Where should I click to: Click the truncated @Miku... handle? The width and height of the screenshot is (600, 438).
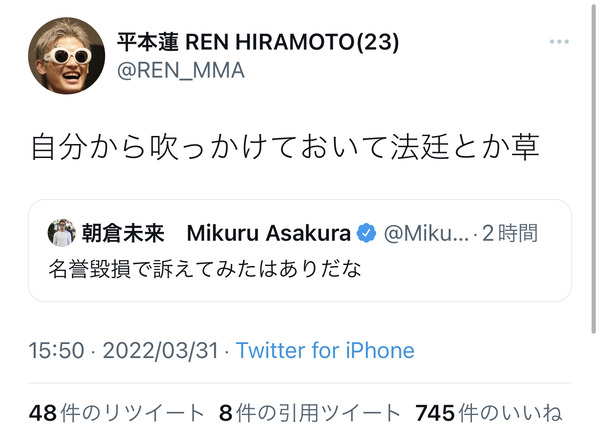426,233
